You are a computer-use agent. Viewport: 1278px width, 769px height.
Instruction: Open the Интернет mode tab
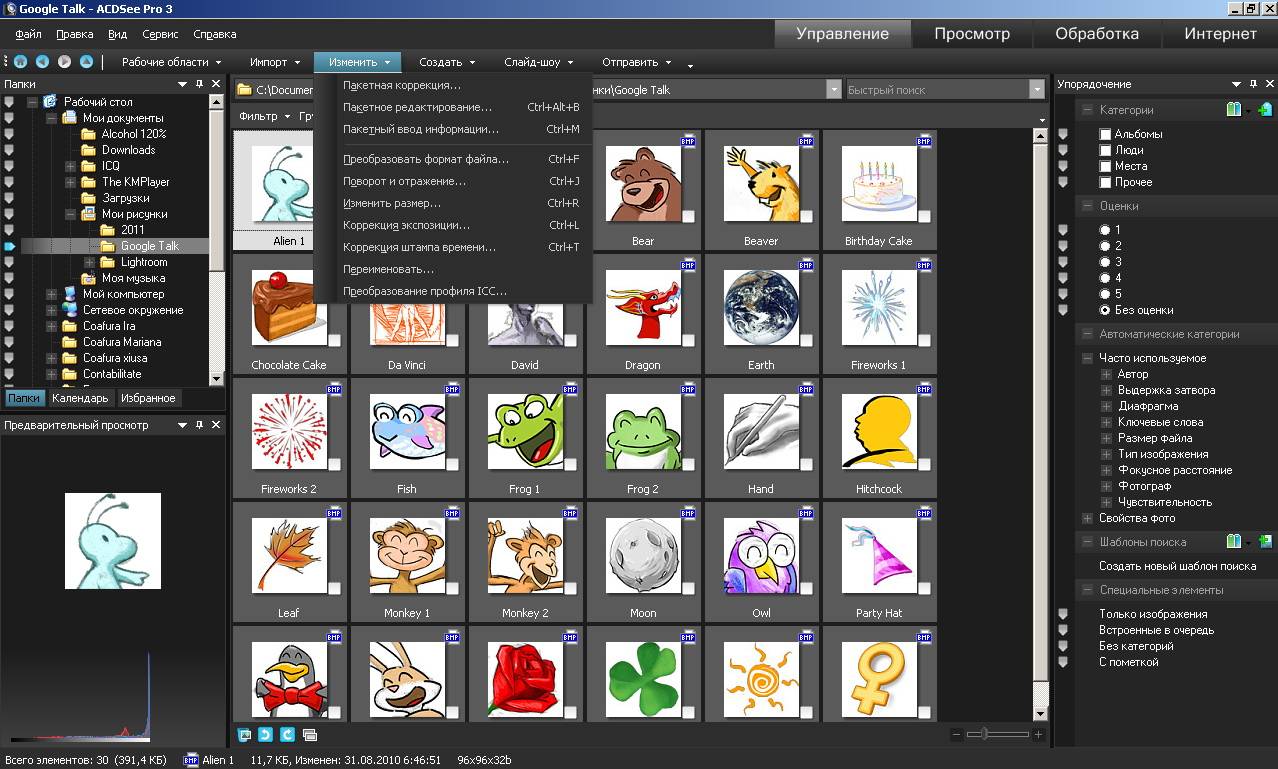coord(1220,34)
